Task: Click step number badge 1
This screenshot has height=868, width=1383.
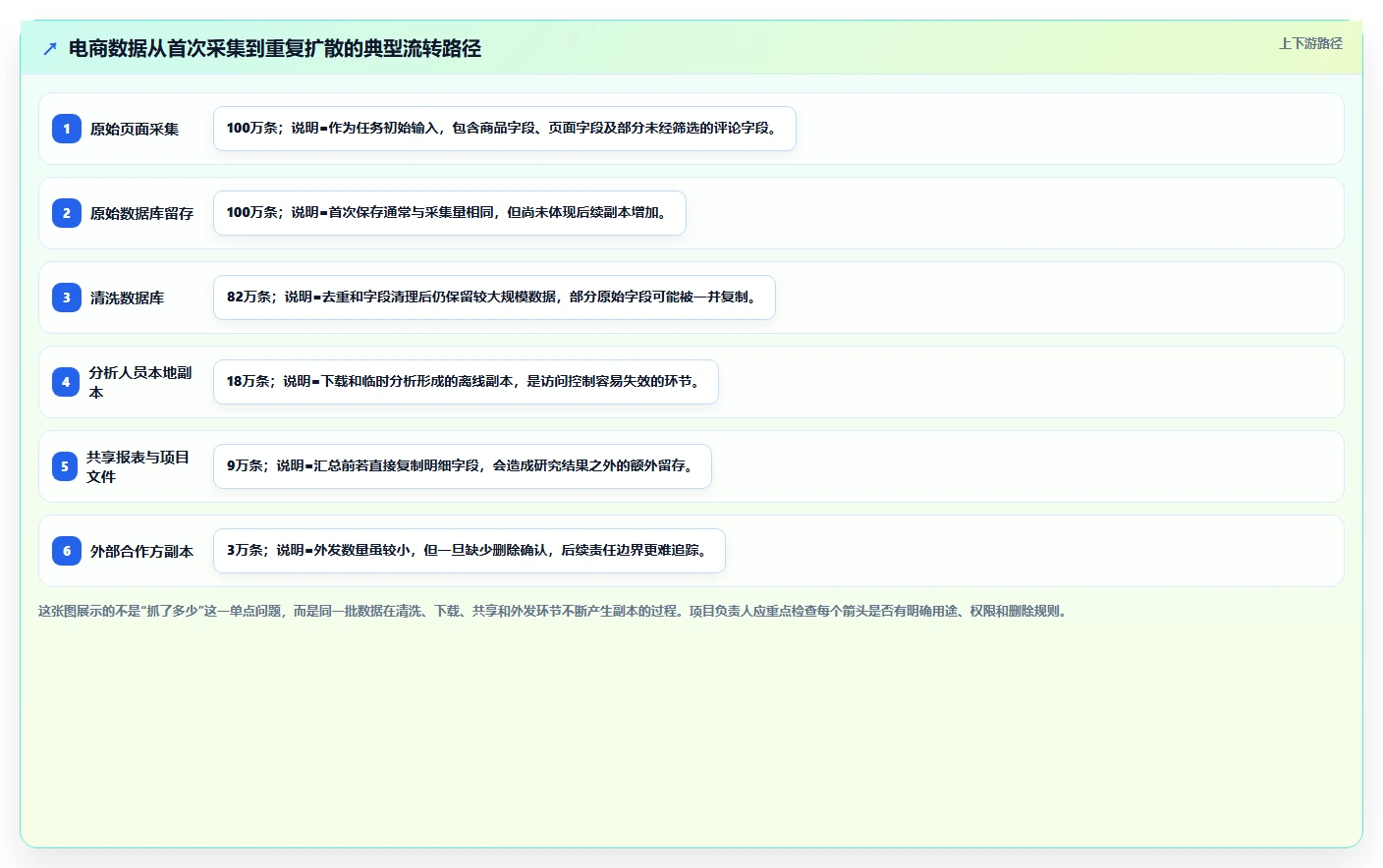Action: point(67,129)
